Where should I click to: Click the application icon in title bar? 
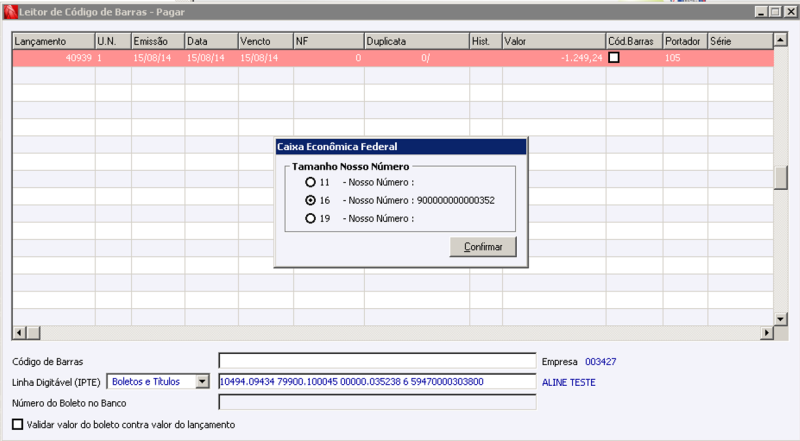coord(10,12)
